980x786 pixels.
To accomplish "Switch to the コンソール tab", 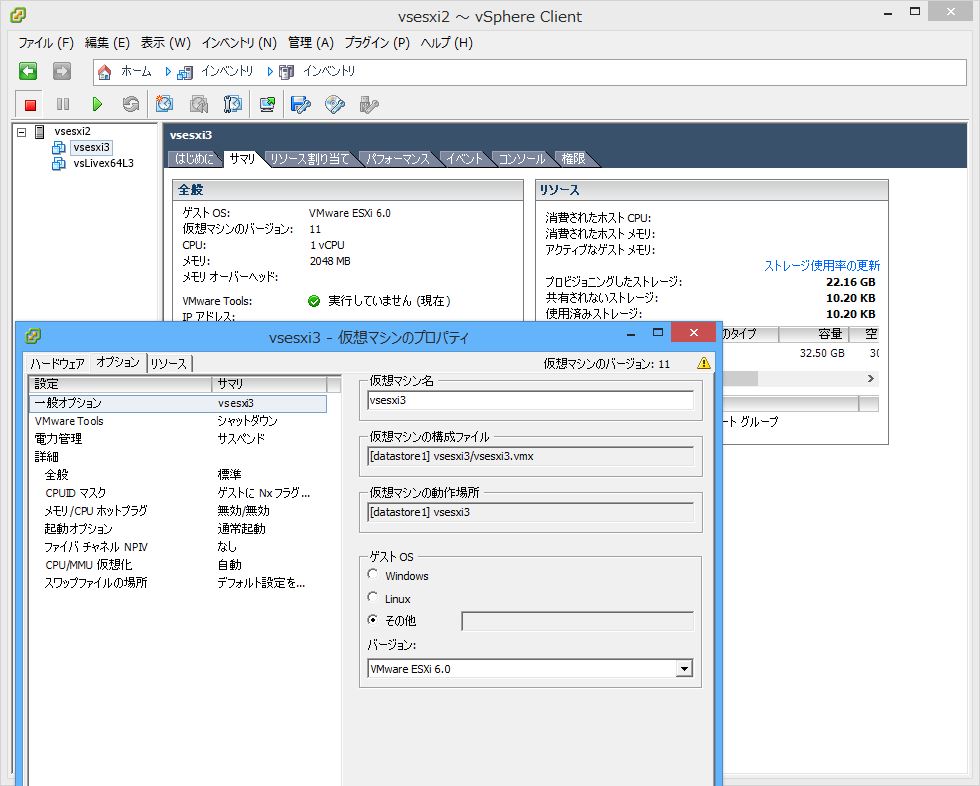I will tap(522, 159).
